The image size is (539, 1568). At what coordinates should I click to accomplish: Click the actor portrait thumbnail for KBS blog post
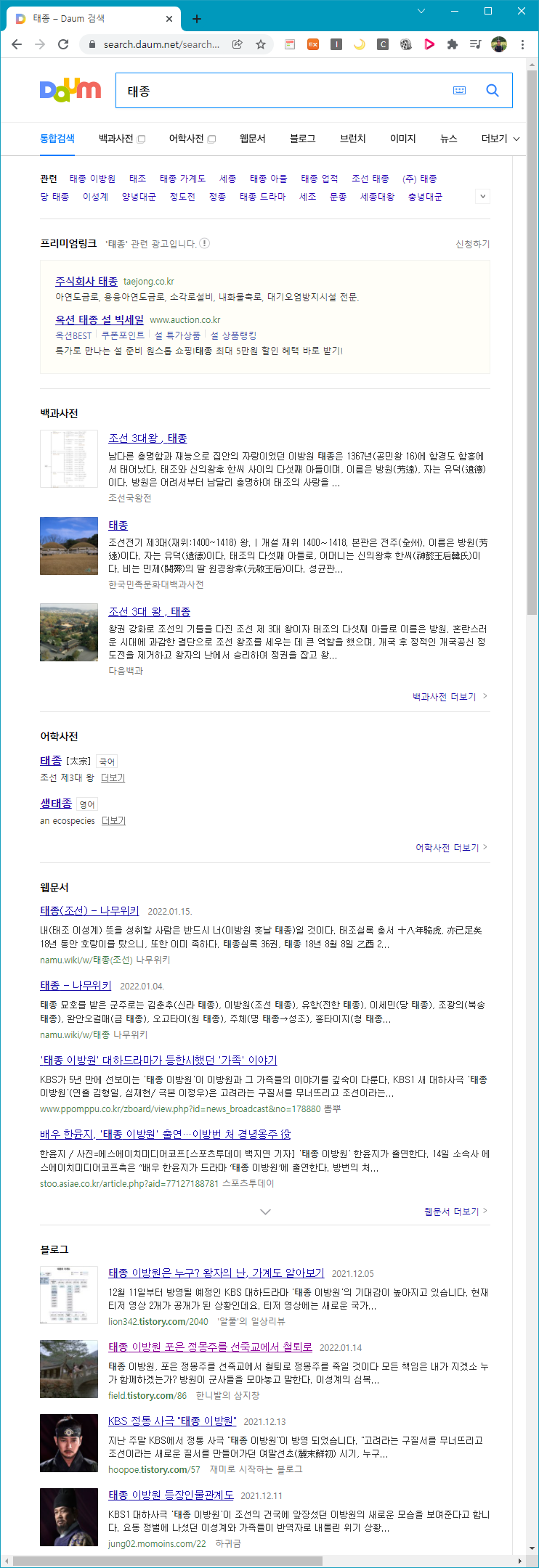(69, 1443)
